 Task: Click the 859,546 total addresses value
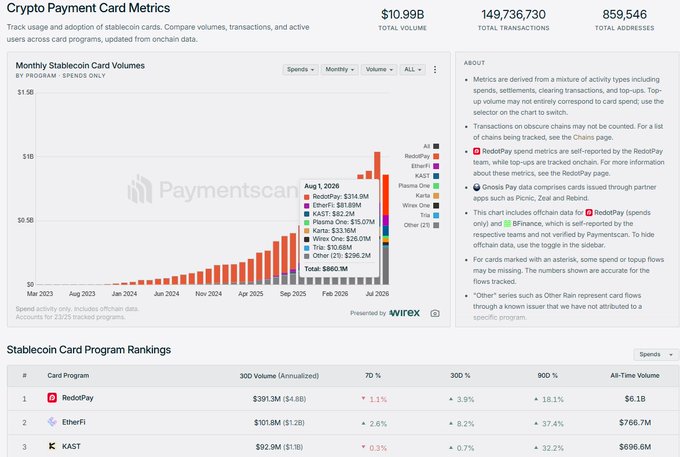[624, 14]
